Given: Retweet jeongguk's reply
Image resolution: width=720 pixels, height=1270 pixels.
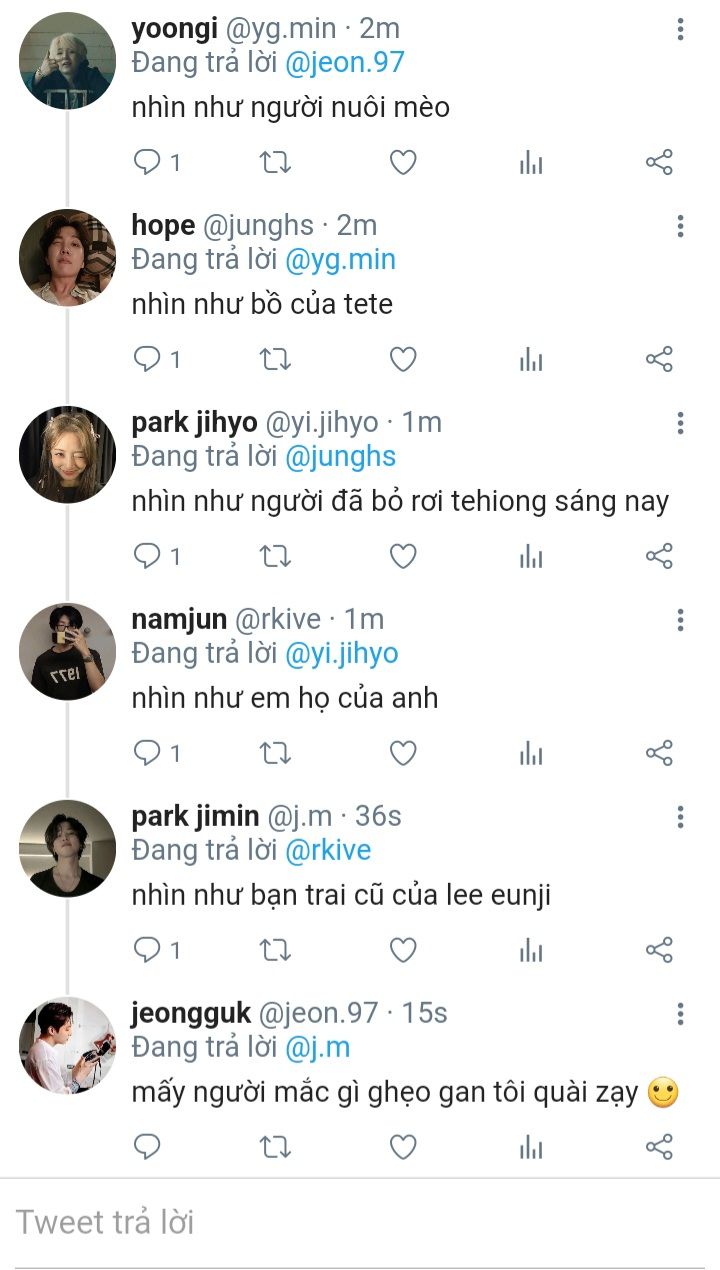Looking at the screenshot, I should pos(275,1147).
